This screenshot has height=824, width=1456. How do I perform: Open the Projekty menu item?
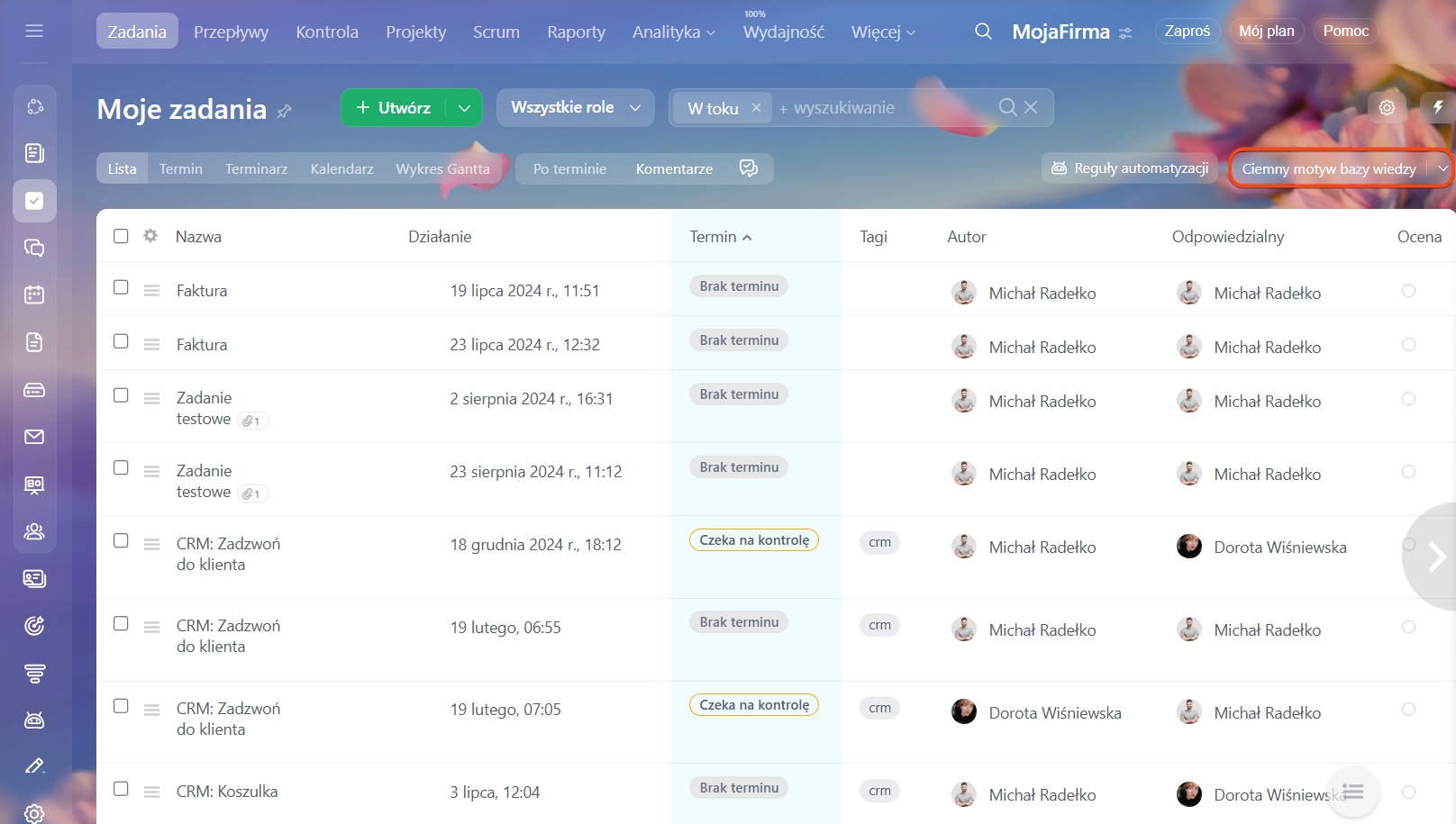pos(415,32)
